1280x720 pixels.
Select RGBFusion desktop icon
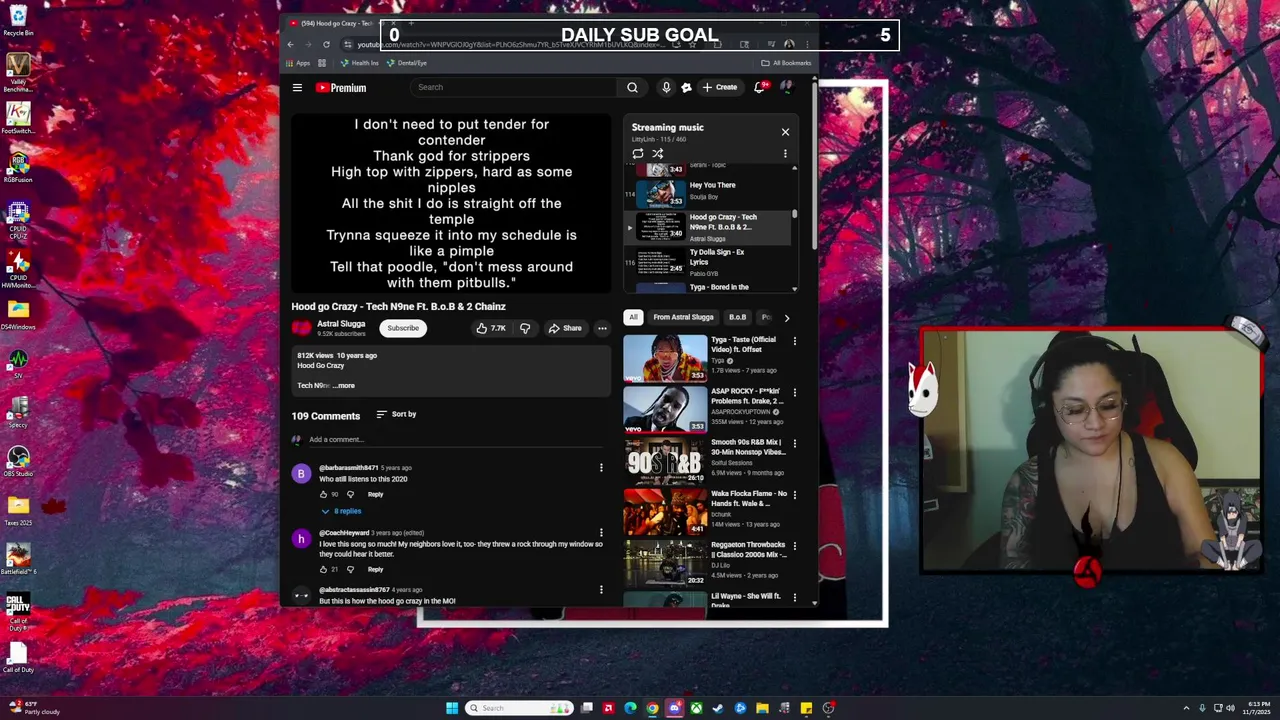18,166
